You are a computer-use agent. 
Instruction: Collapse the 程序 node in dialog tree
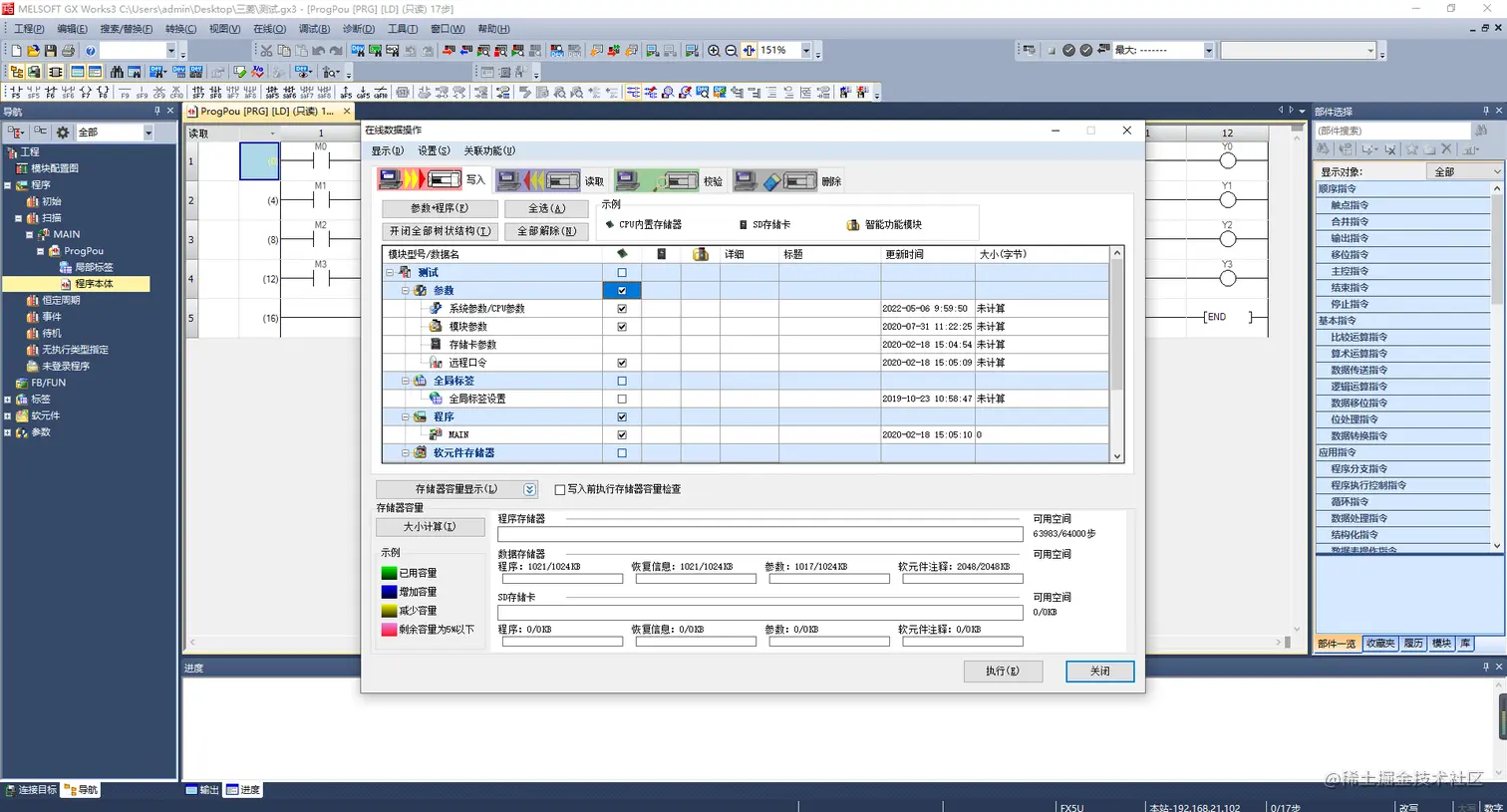pos(406,416)
